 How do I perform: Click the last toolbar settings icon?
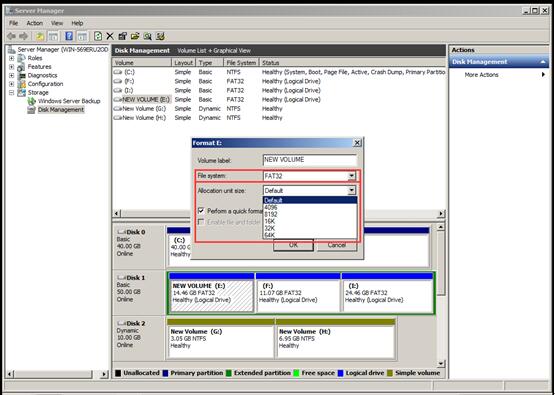pyautogui.click(x=160, y=36)
